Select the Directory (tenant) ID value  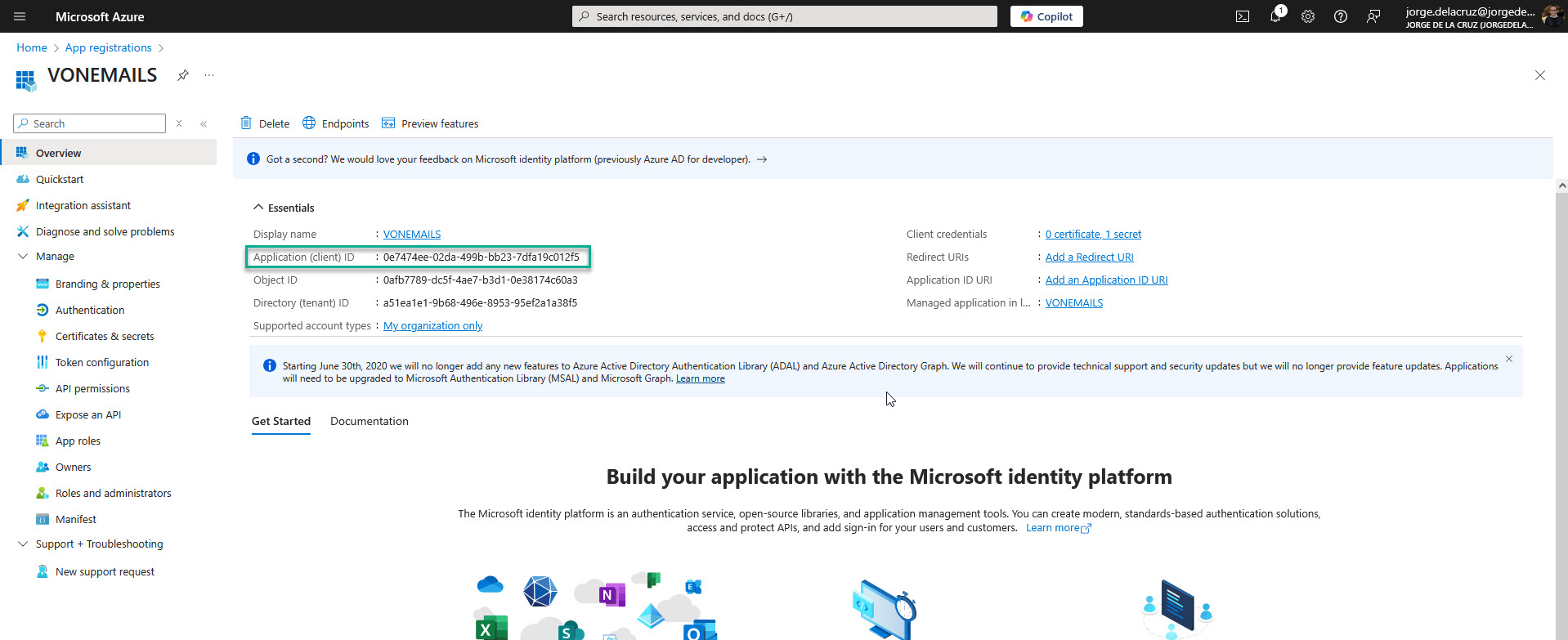pyautogui.click(x=481, y=302)
